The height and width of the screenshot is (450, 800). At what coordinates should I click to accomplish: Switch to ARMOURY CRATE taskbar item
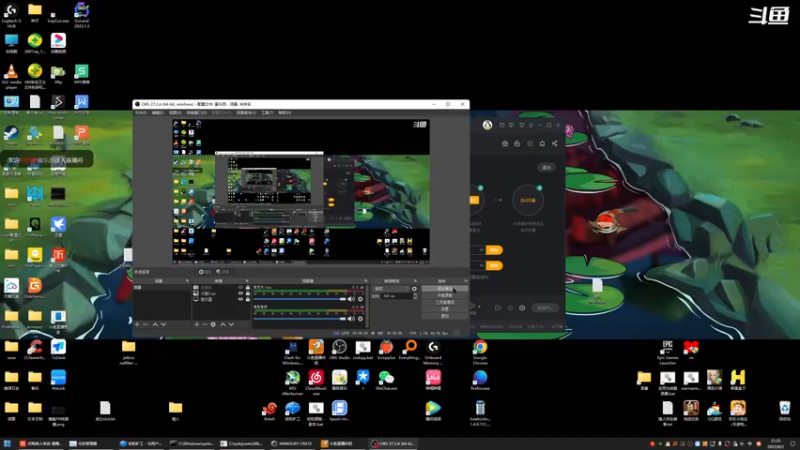tap(292, 443)
